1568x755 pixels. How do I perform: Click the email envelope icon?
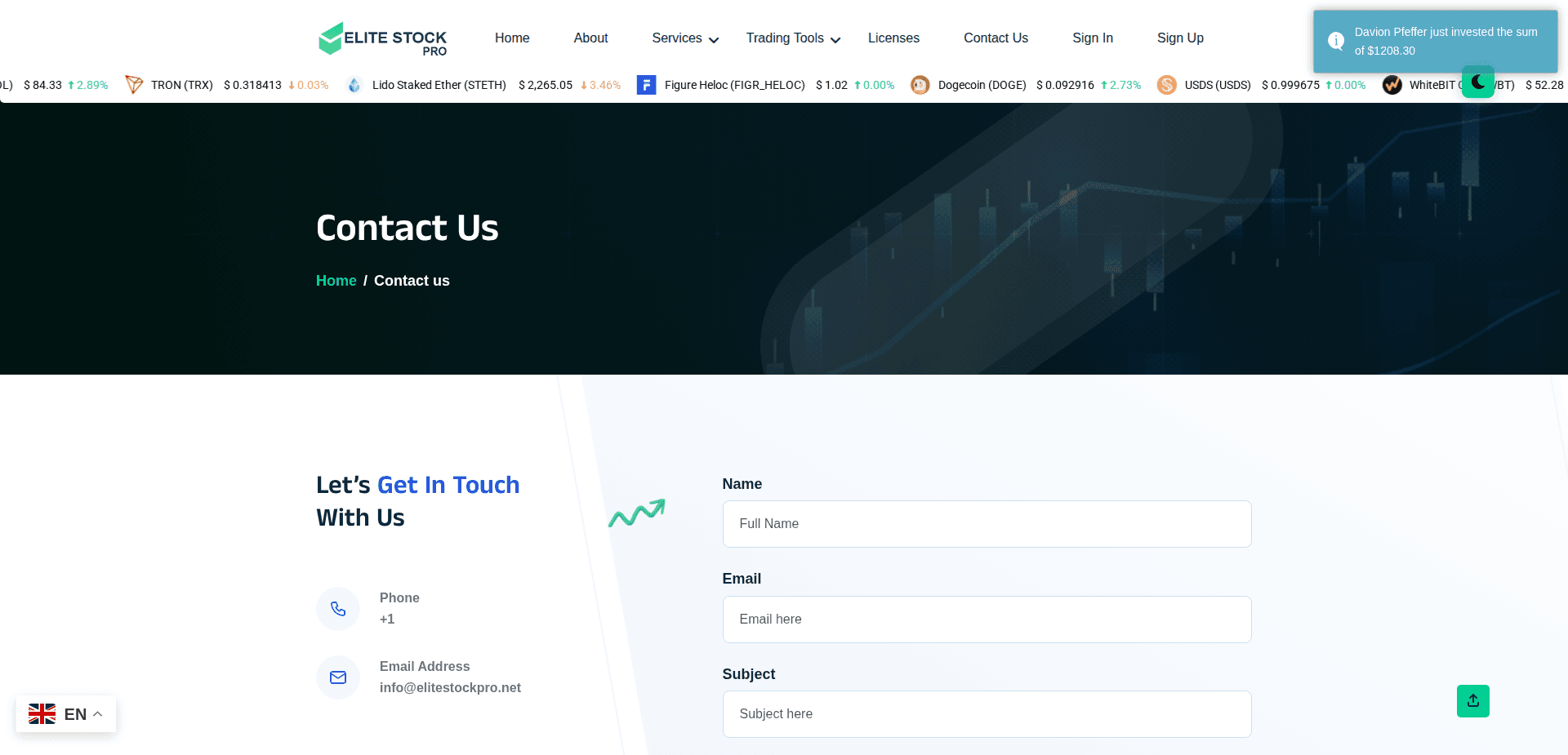coord(337,677)
